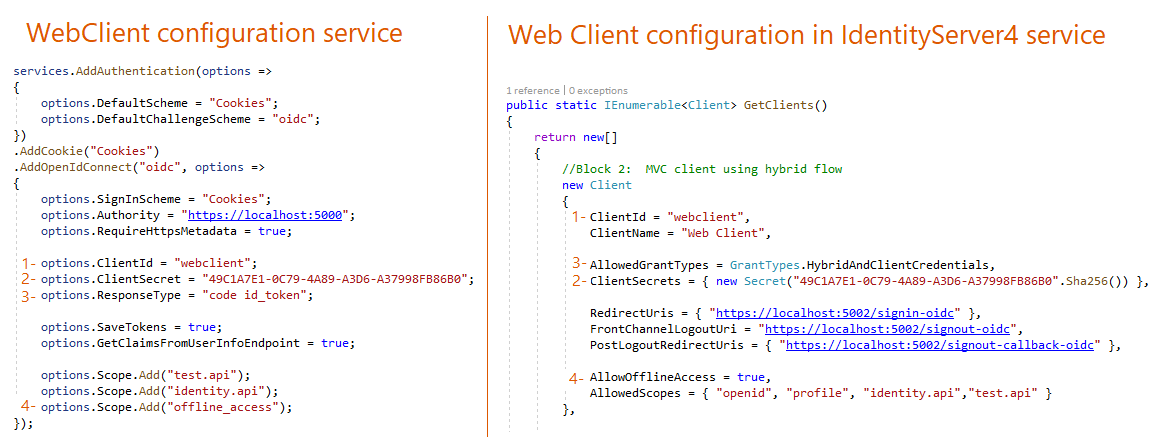
Task: Click the IEnumerable return type
Action: click(640, 105)
